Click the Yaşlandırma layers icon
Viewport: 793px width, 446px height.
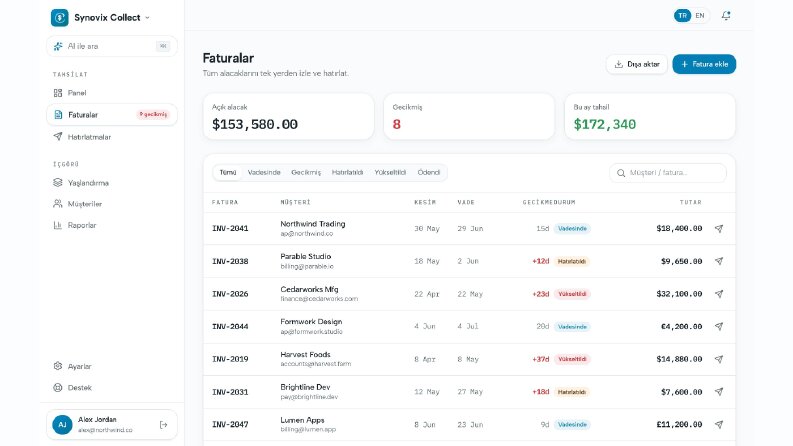tap(58, 183)
